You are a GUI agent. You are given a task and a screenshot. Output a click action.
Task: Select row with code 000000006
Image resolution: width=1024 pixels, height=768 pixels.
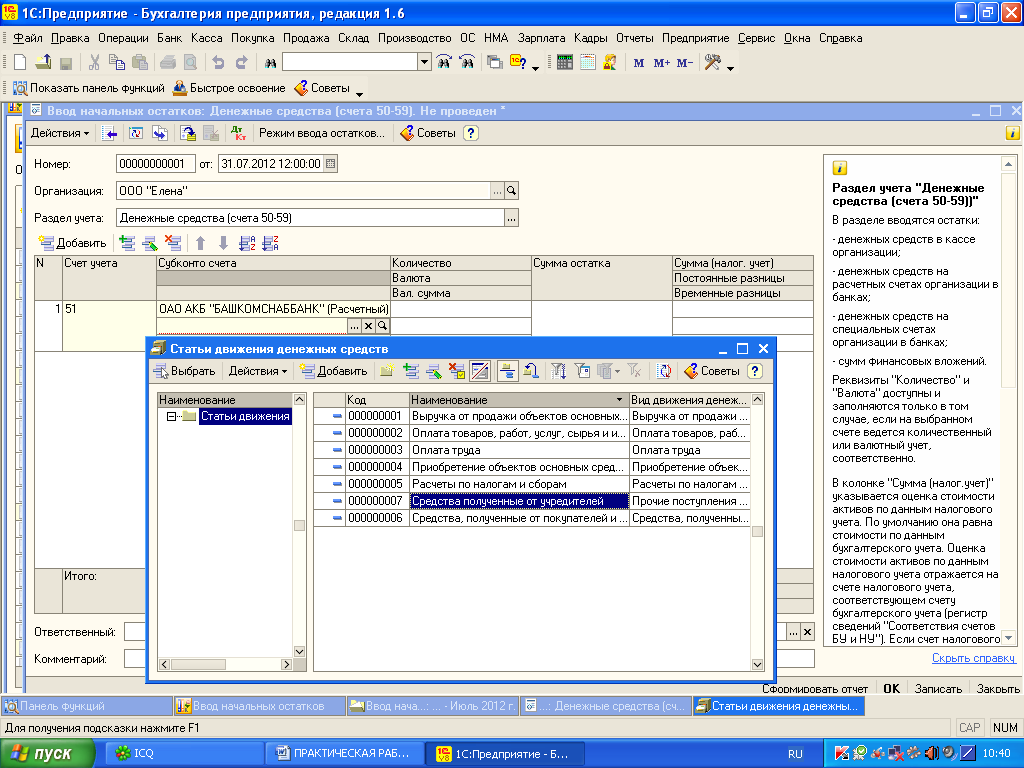[x=532, y=518]
